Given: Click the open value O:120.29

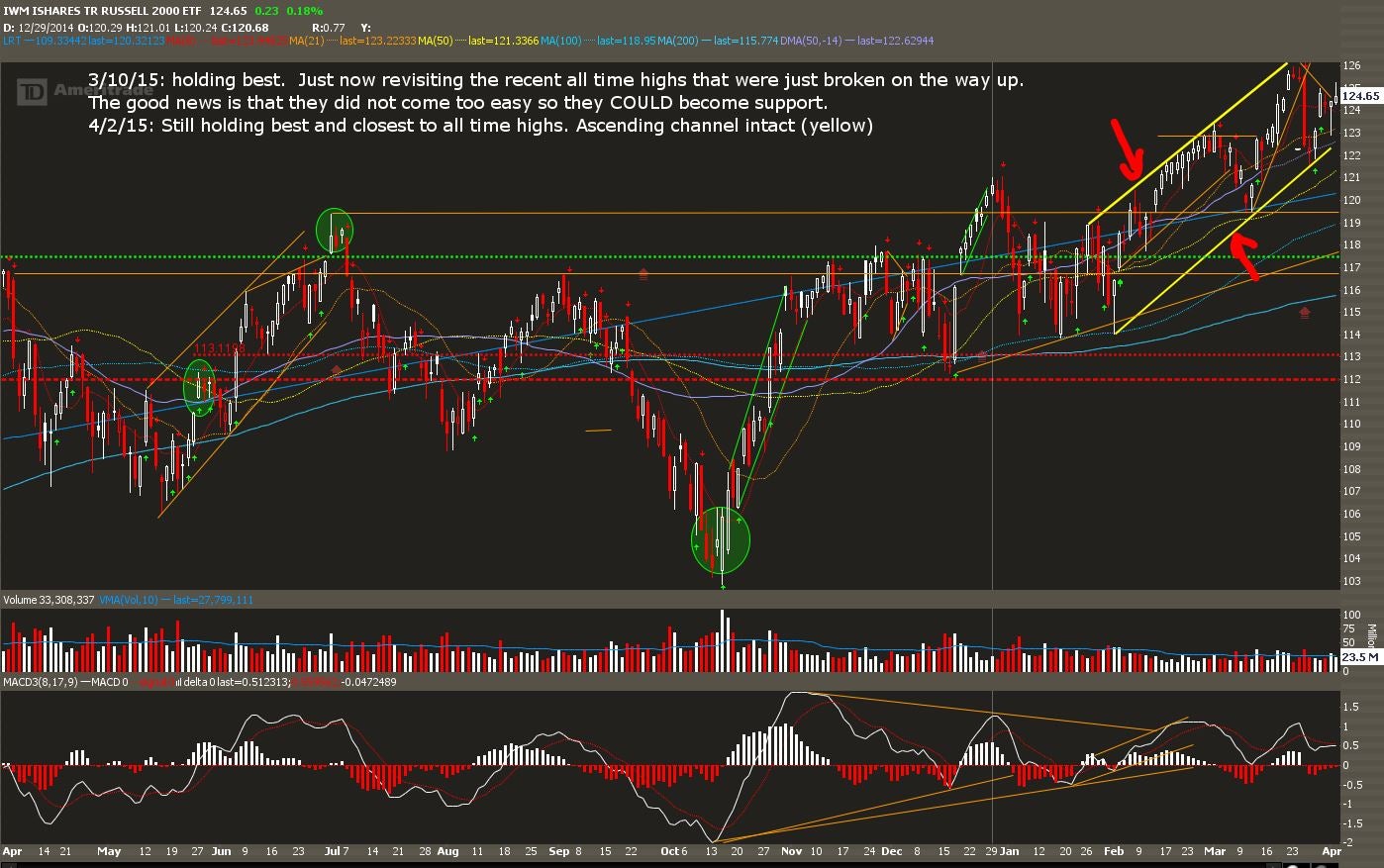Looking at the screenshot, I should 100,27.
